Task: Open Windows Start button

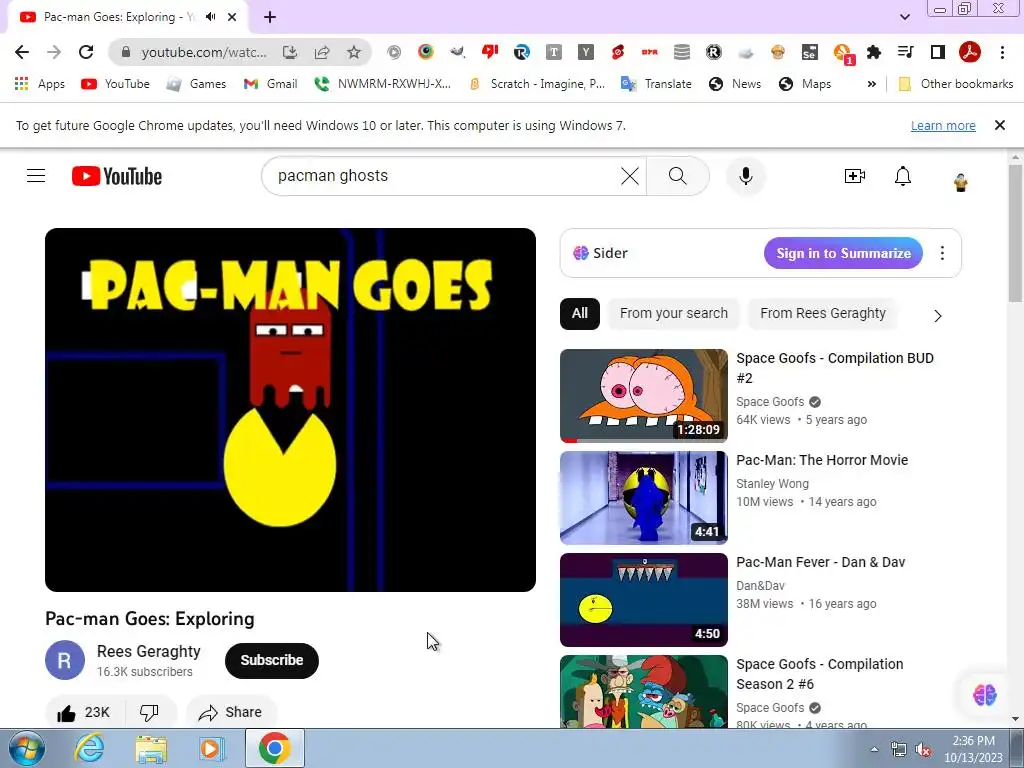Action: pos(26,748)
